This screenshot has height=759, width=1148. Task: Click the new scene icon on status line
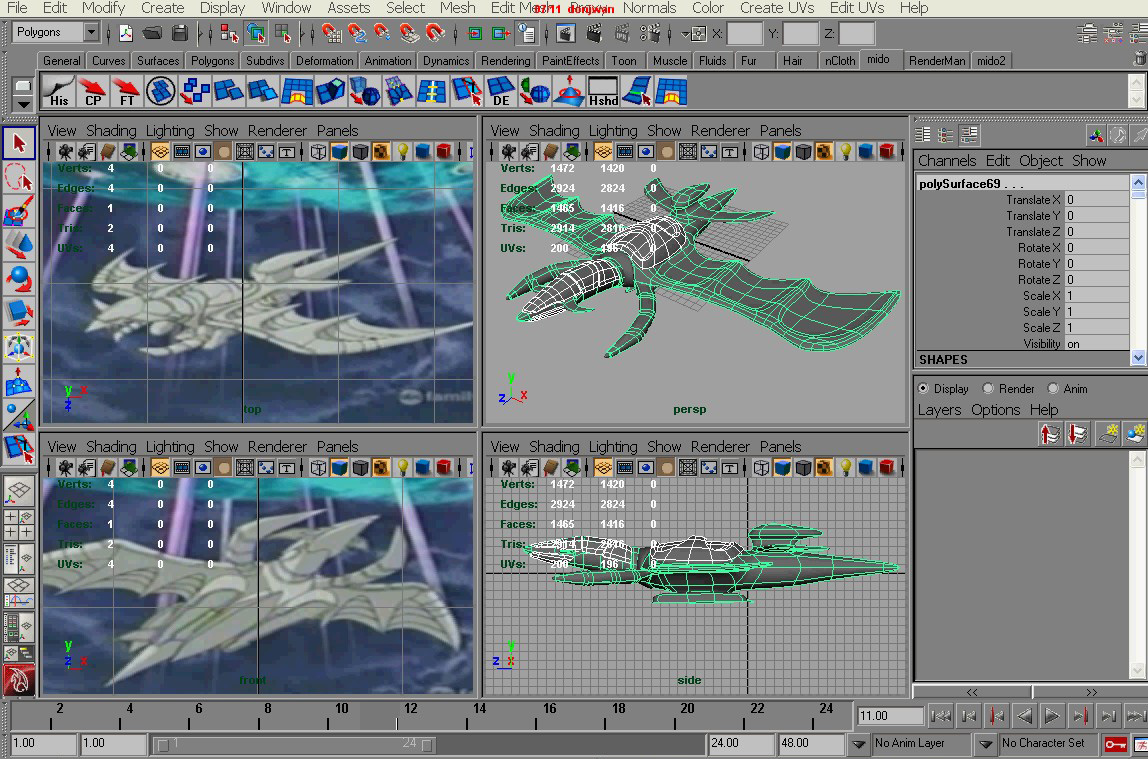pos(127,33)
